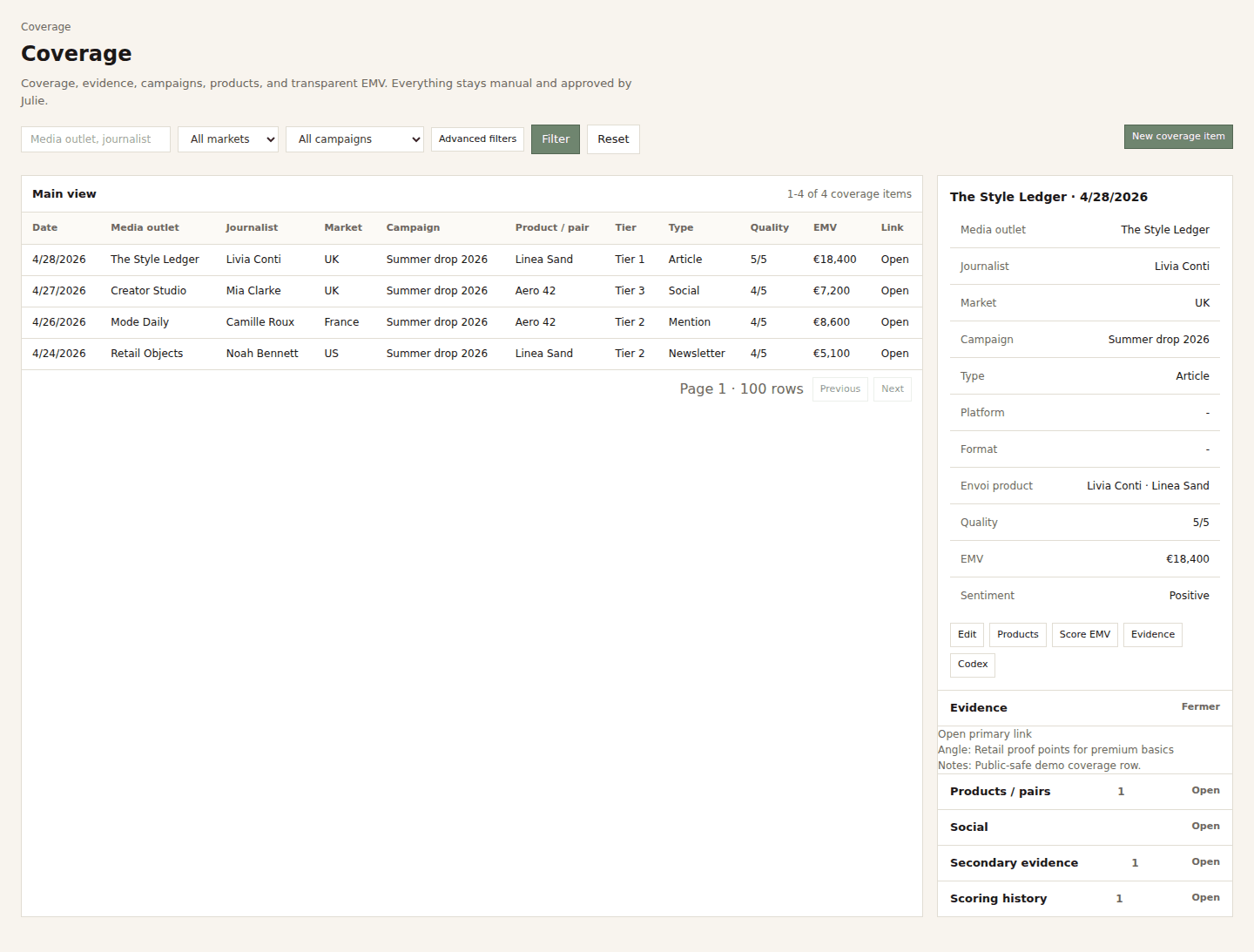Click the France market cell
This screenshot has width=1254, height=952.
coord(341,322)
